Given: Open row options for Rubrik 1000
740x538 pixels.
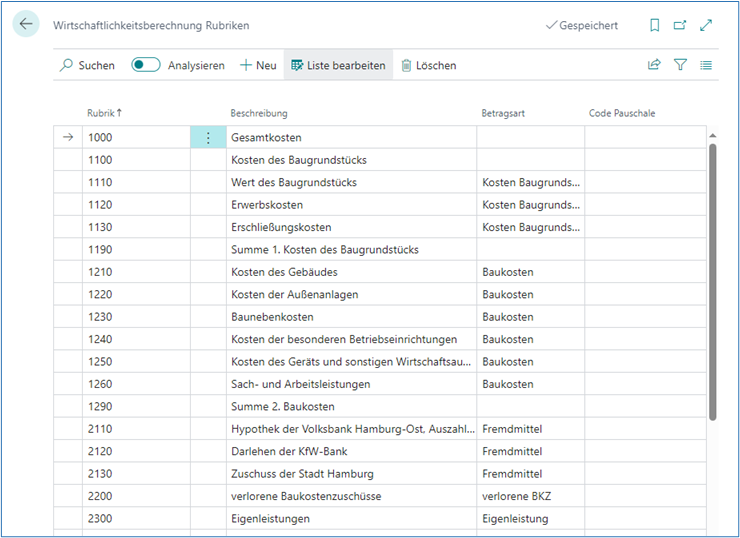Looking at the screenshot, I should [x=208, y=138].
